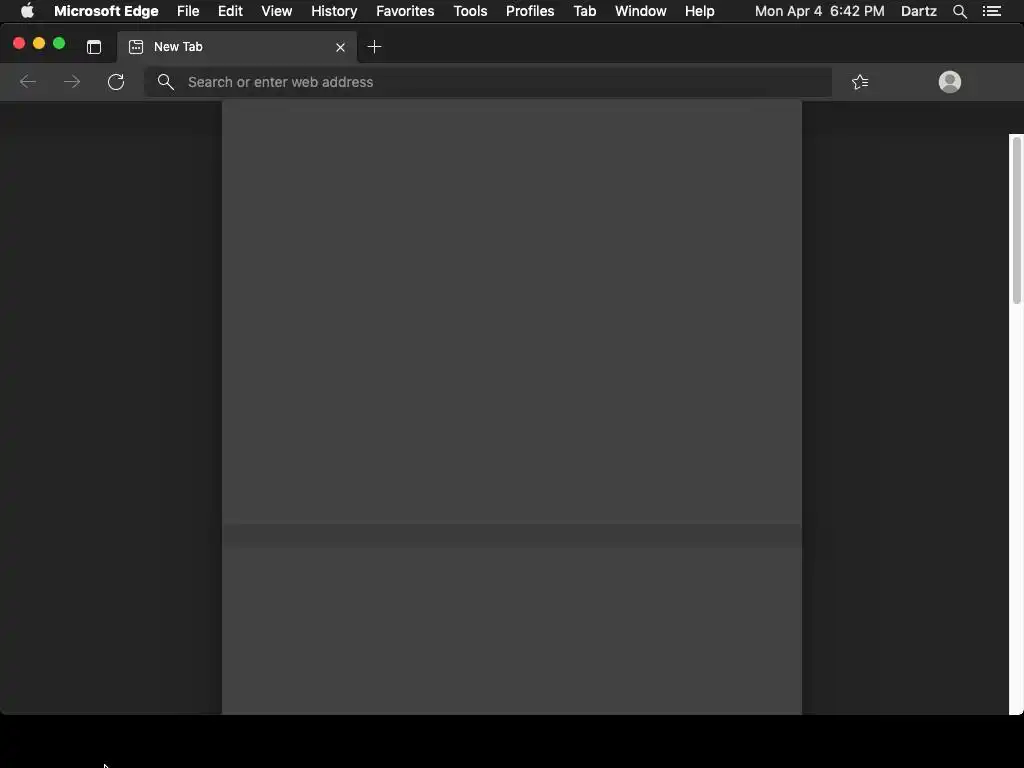Click the Dartz user name in menu bar
This screenshot has width=1024, height=768.
click(918, 11)
